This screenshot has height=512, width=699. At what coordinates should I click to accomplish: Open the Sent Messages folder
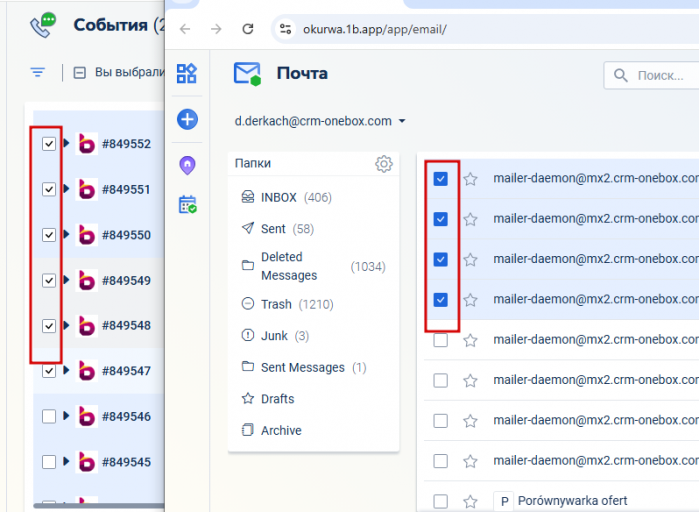click(313, 367)
